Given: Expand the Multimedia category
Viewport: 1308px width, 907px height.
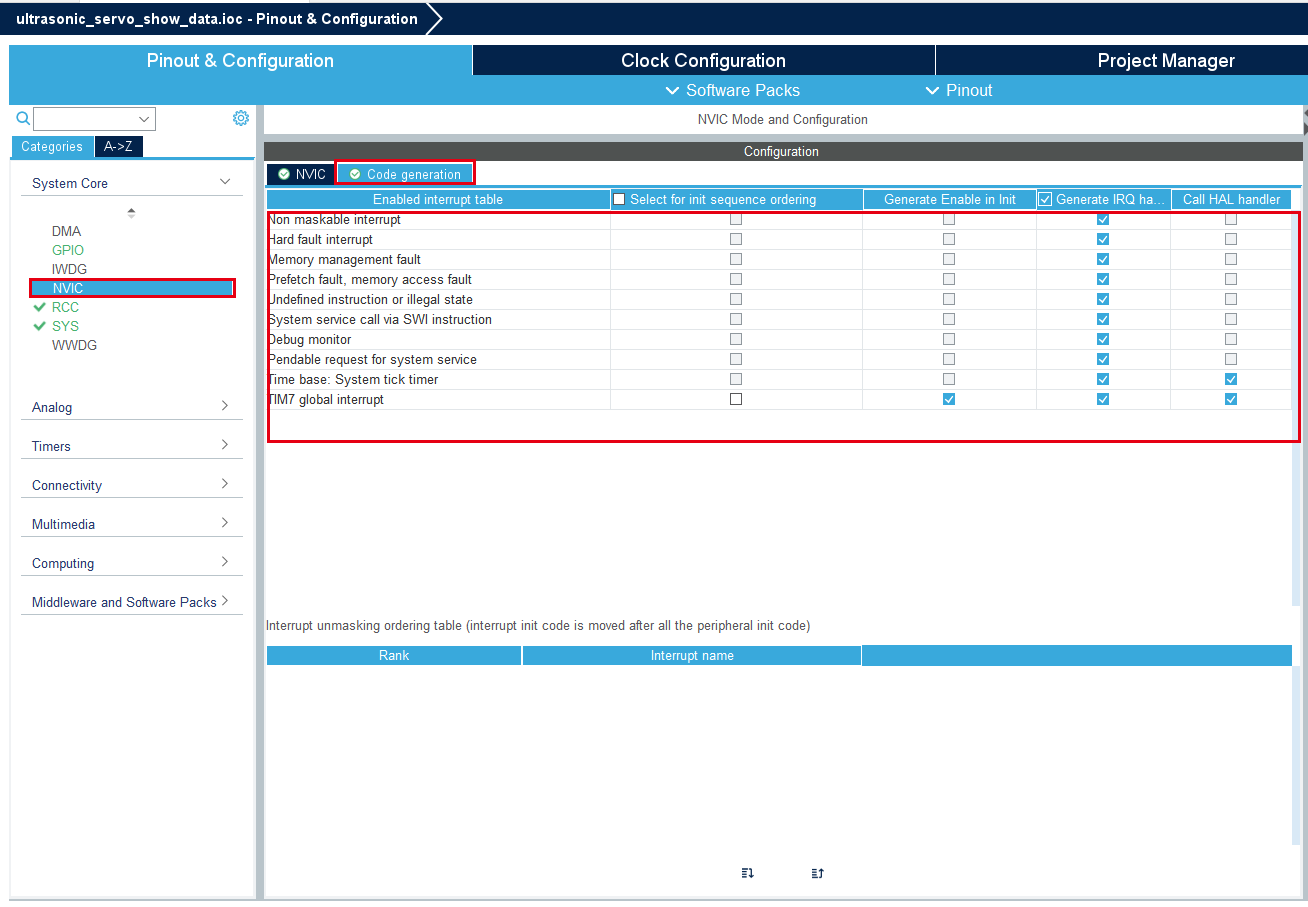Looking at the screenshot, I should pos(225,523).
